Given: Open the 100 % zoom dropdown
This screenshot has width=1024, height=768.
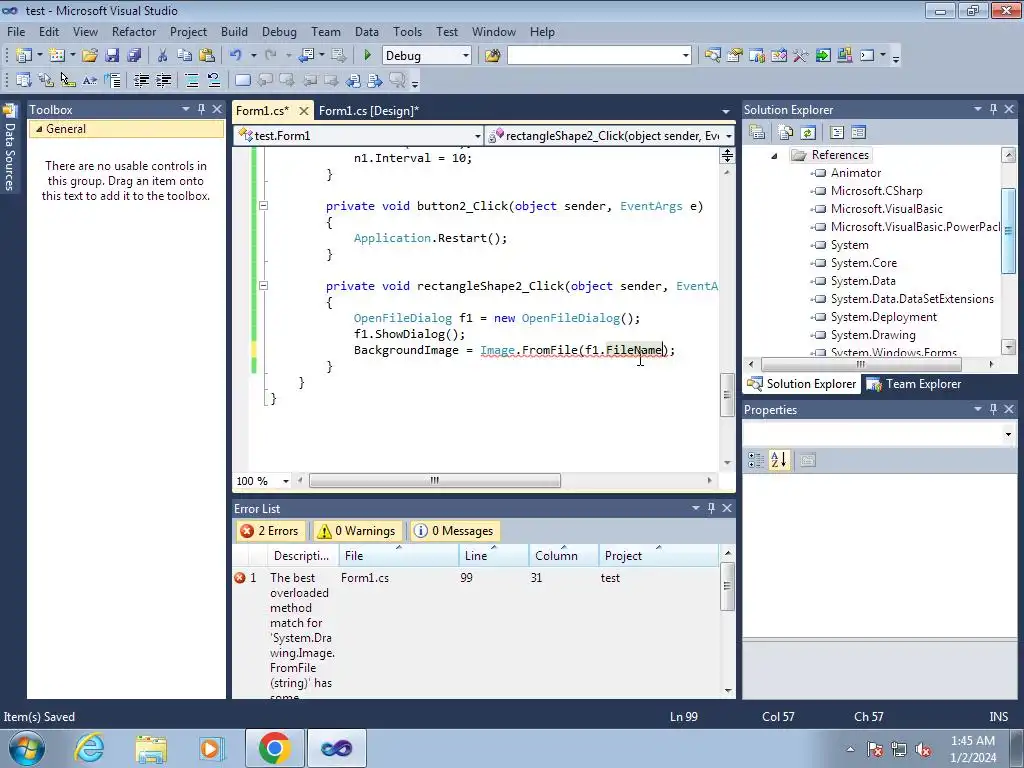Looking at the screenshot, I should [x=285, y=481].
